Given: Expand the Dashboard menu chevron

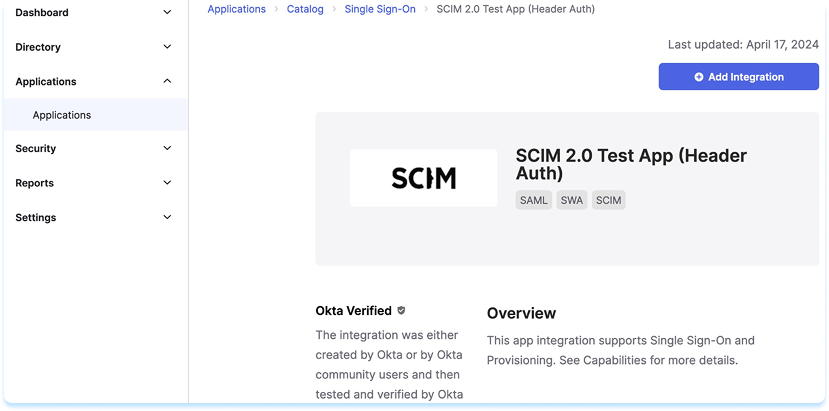Looking at the screenshot, I should click(x=167, y=13).
